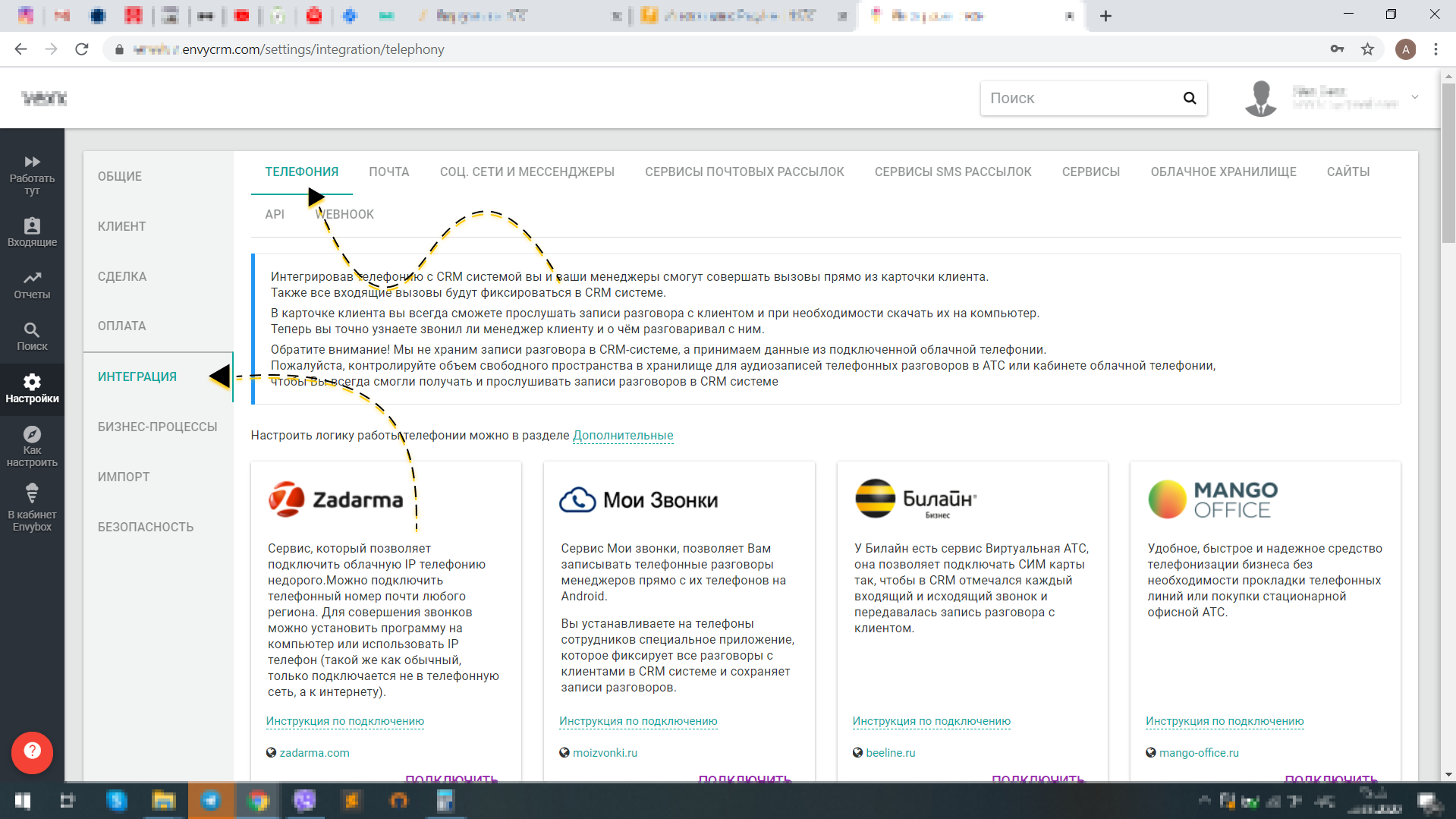Open the Настройки gear icon
1456x819 pixels.
pos(32,383)
